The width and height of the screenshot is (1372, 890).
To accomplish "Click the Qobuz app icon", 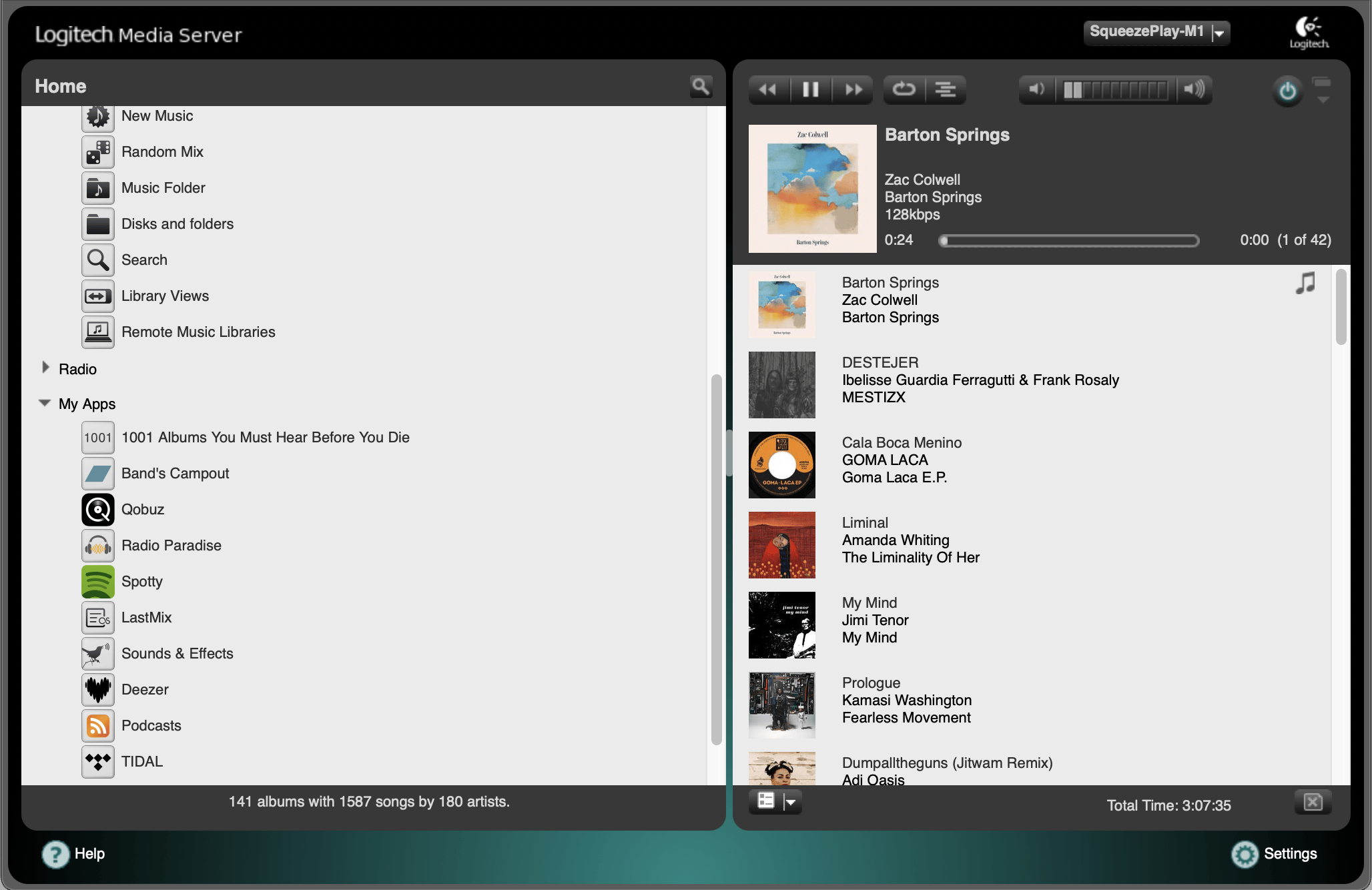I will 98,510.
